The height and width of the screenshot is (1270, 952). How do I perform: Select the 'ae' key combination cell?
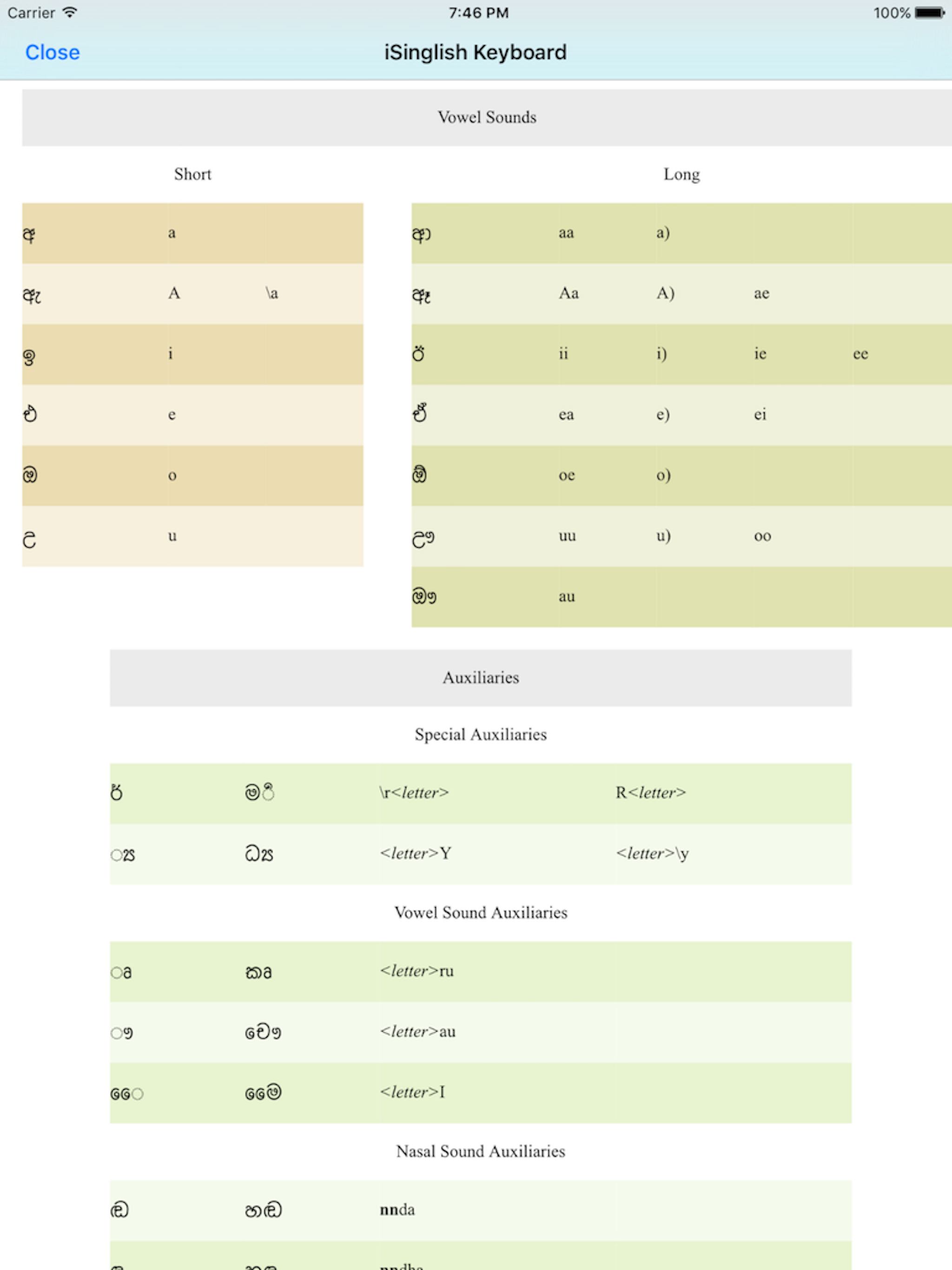761,293
